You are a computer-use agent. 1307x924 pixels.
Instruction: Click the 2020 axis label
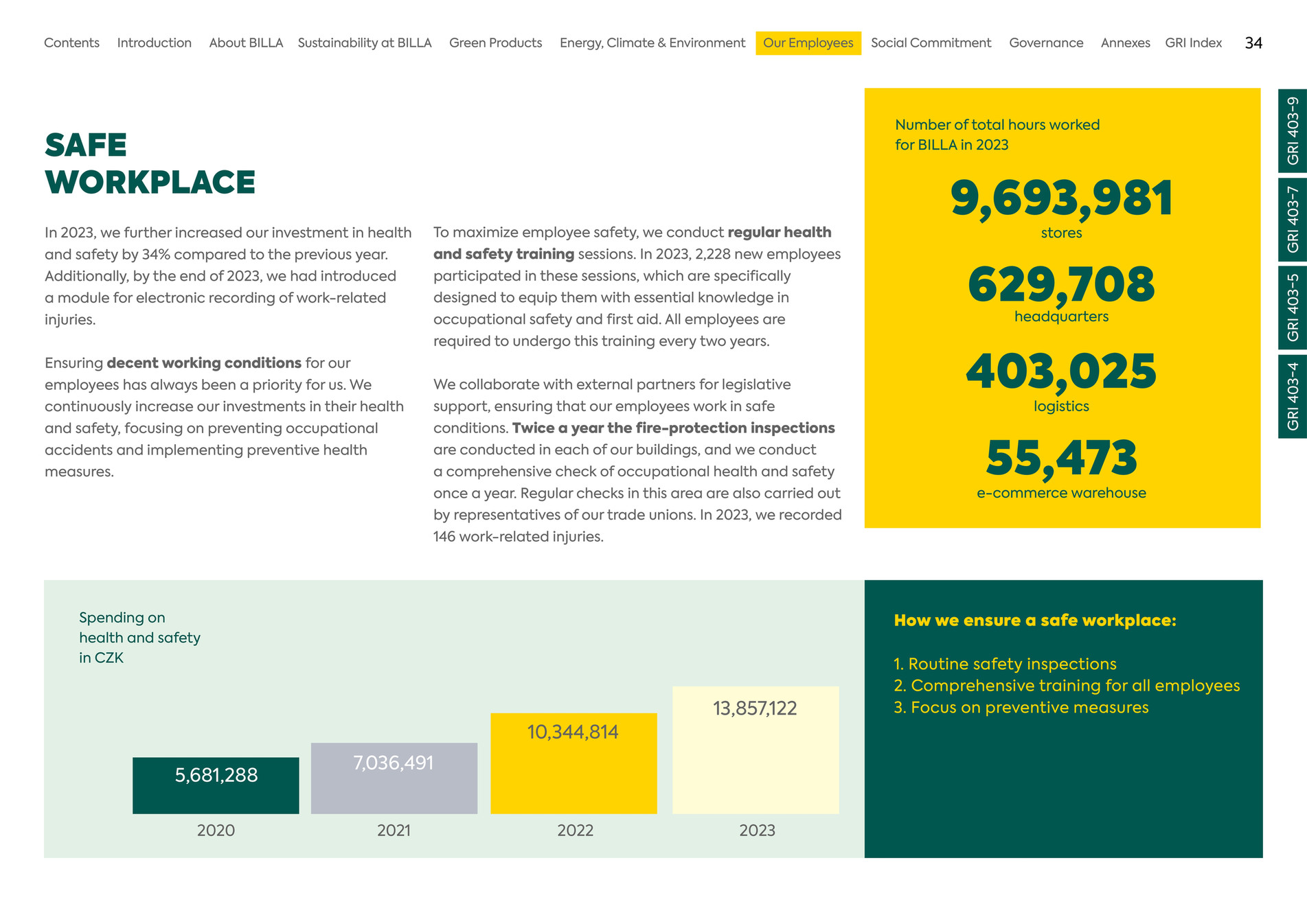[216, 831]
